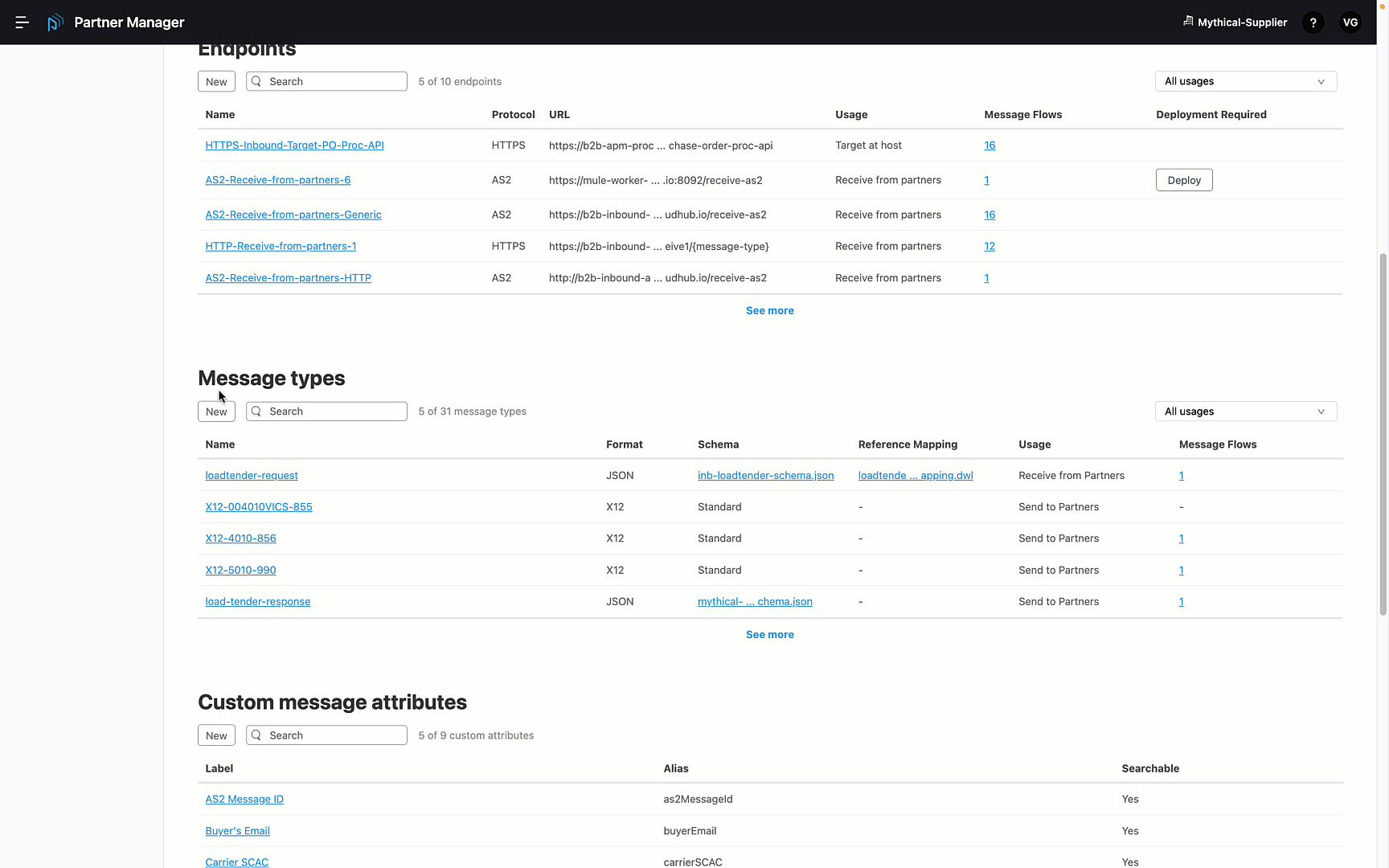Open Carrier SCAC custom attribute
Image resolution: width=1389 pixels, height=868 pixels.
coord(236,862)
